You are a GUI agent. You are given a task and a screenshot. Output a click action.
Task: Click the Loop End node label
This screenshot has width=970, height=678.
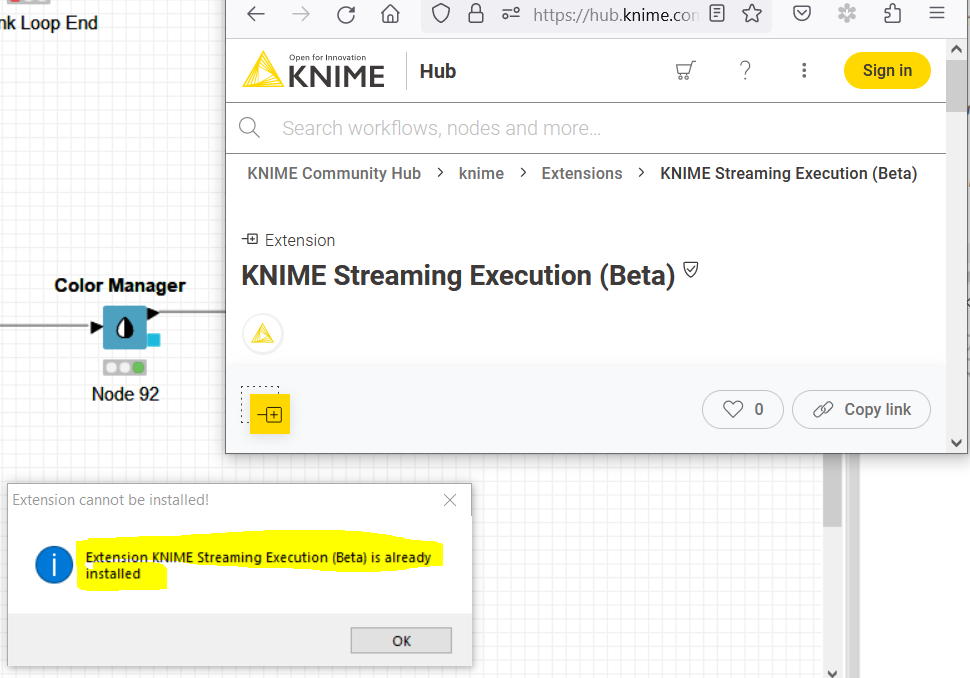49,23
